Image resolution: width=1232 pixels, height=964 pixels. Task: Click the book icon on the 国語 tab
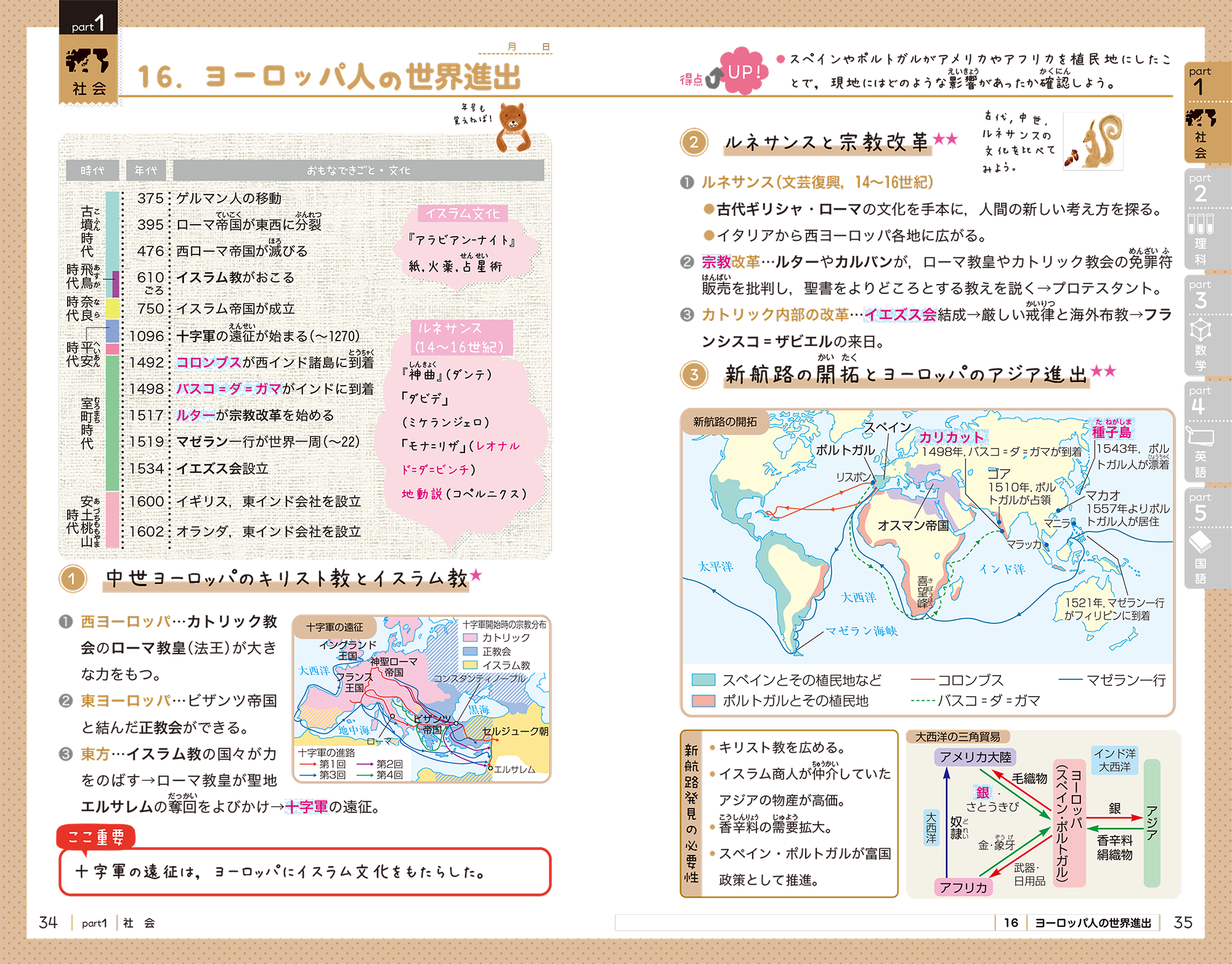coord(1200,543)
